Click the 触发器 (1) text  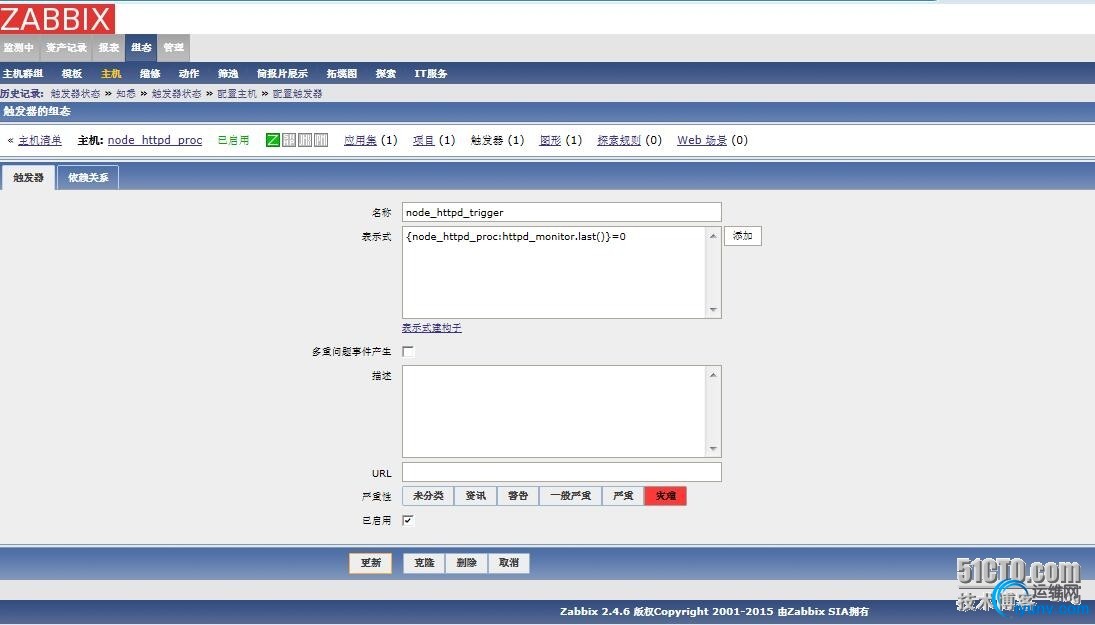click(497, 140)
